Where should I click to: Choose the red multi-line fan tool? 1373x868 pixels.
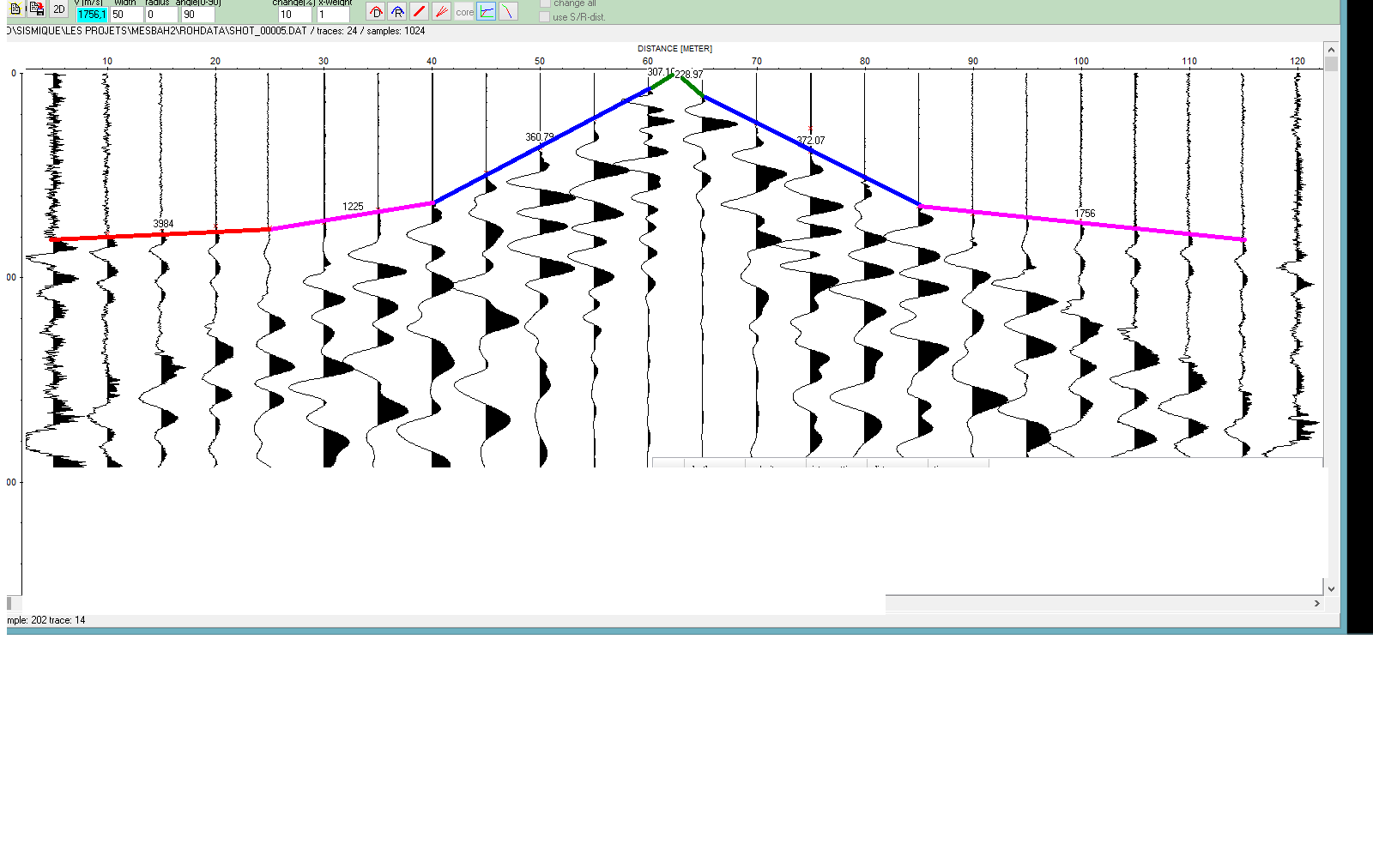[x=442, y=12]
